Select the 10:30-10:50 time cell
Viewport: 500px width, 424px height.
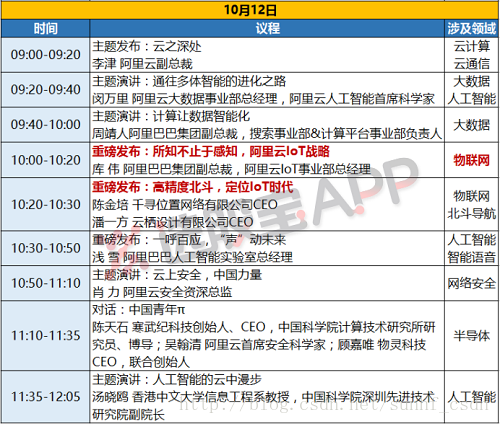46,248
